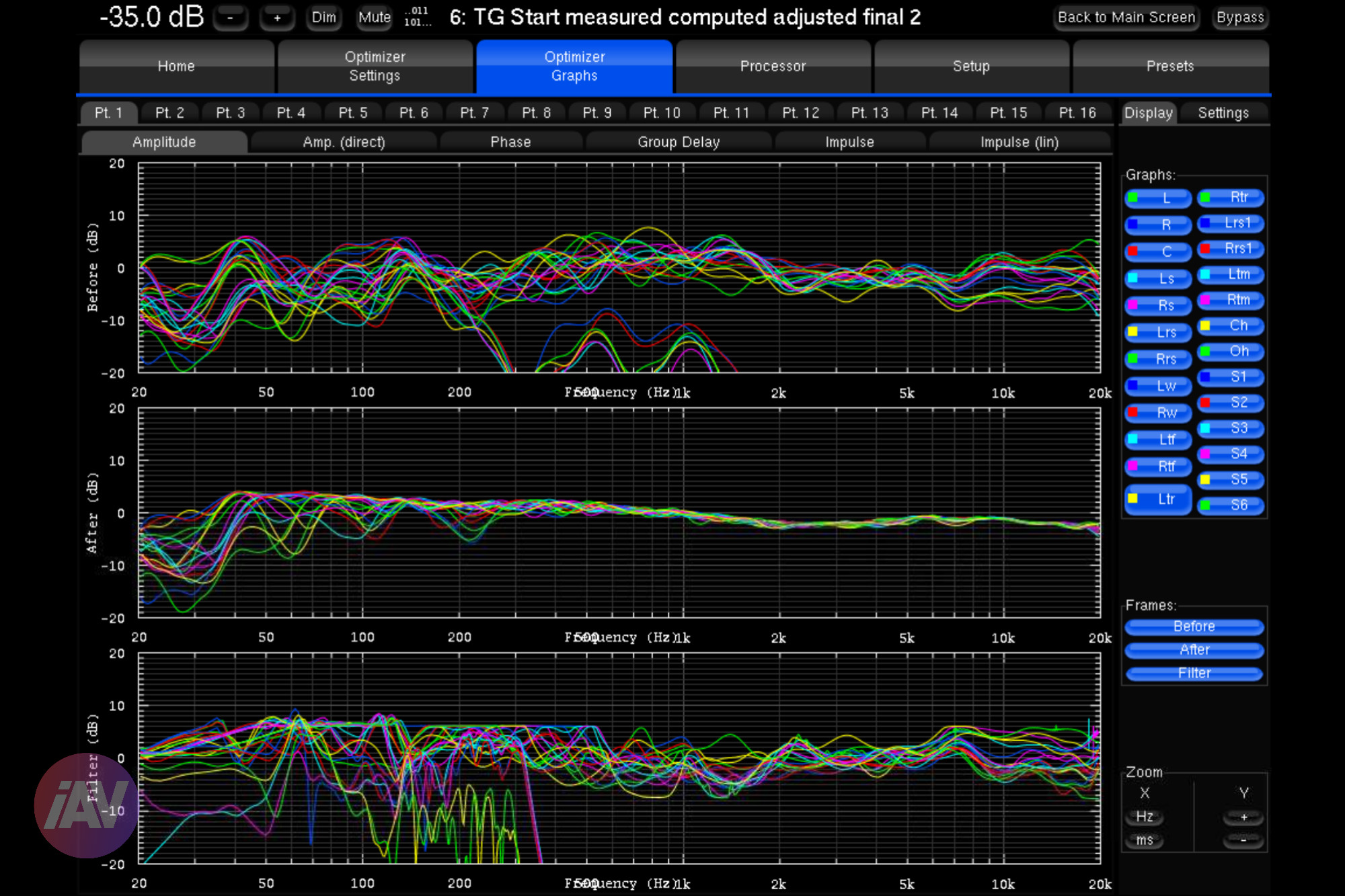Switch to the Display side tab
Screen dimensions: 1345x896
click(1149, 113)
